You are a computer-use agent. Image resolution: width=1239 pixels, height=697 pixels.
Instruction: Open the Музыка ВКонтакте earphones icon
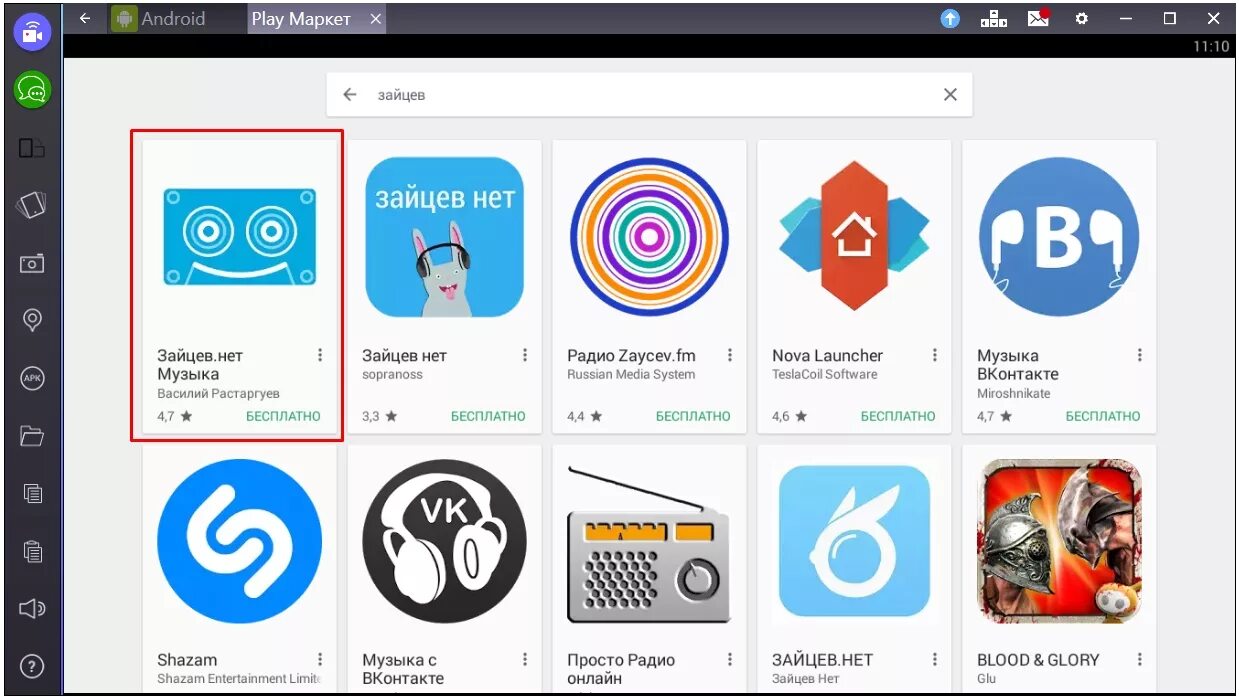click(x=1059, y=237)
